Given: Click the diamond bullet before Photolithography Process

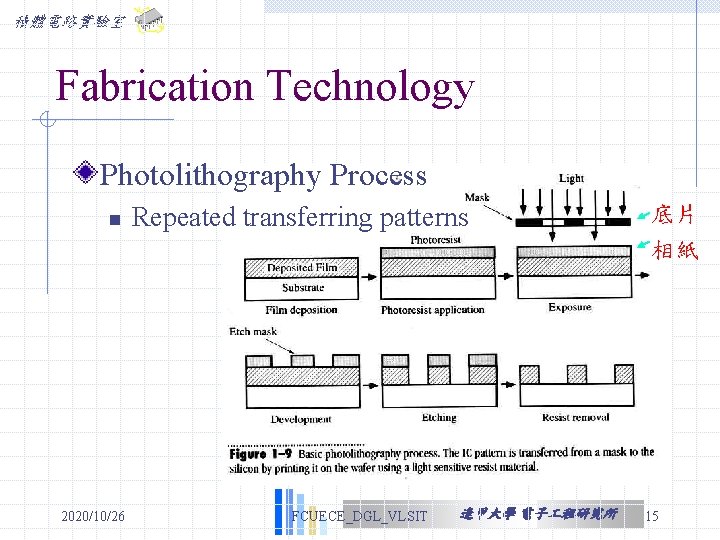Looking at the screenshot, I should (85, 173).
